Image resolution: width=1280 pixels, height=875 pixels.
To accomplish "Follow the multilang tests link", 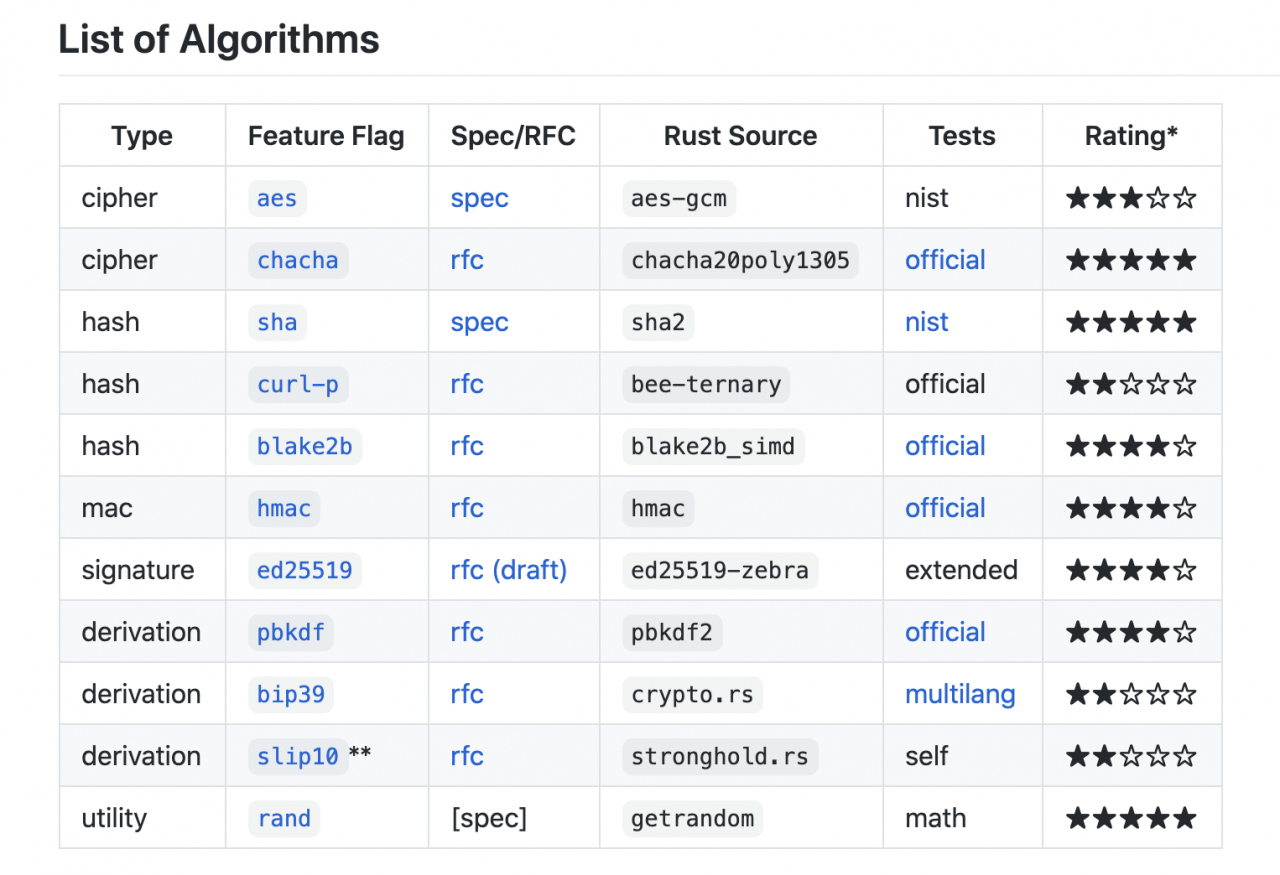I will (x=960, y=694).
